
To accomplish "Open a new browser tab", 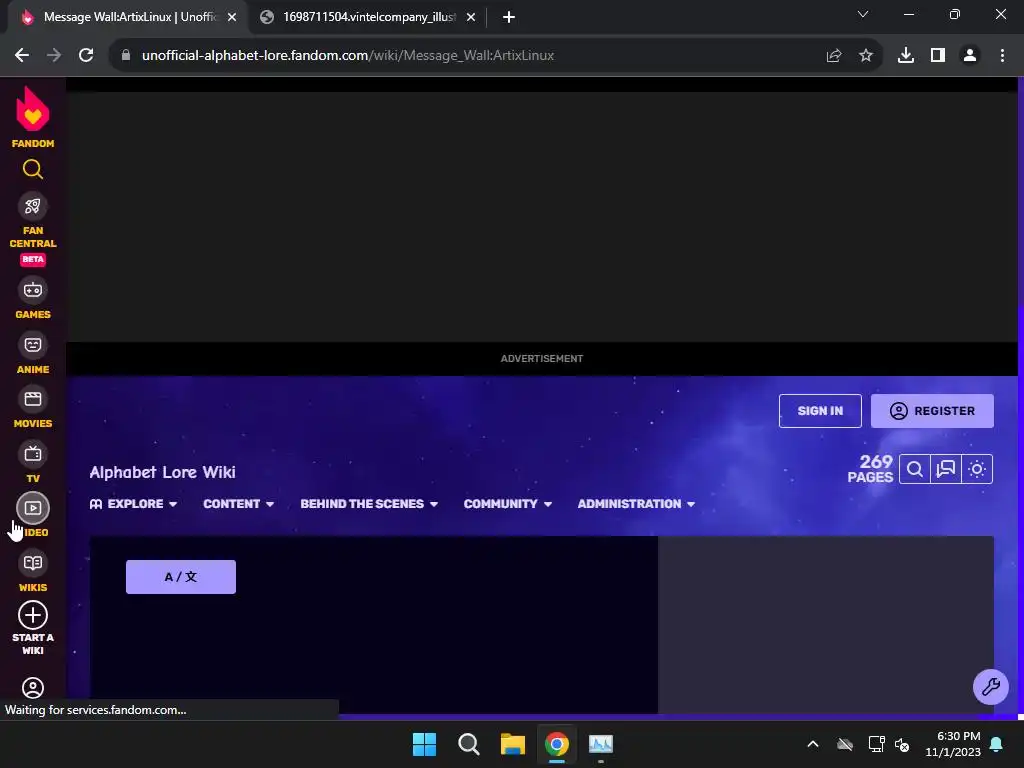I will [x=509, y=18].
